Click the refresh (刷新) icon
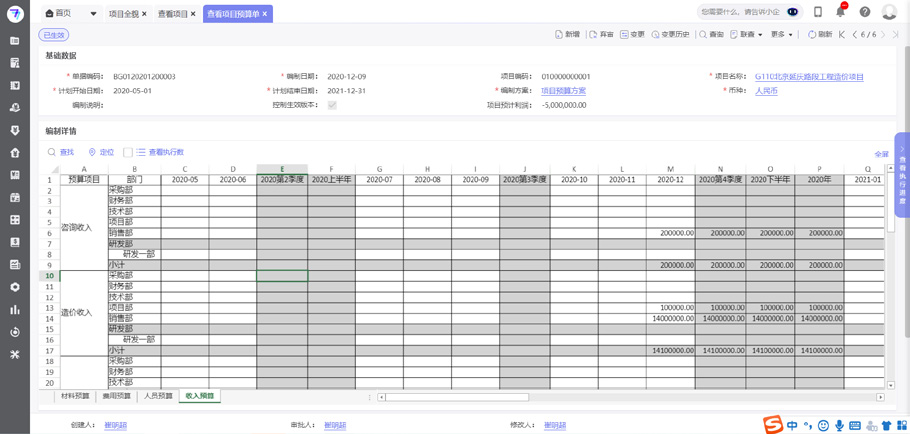This screenshot has width=910, height=434. (x=812, y=34)
